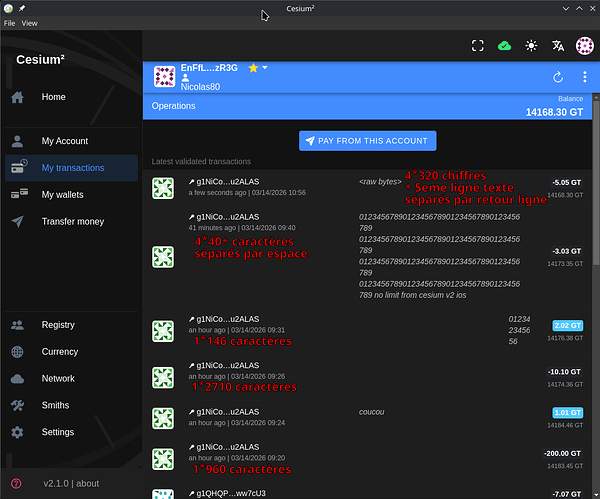Open Registry in the sidebar
The width and height of the screenshot is (600, 499).
point(72,325)
